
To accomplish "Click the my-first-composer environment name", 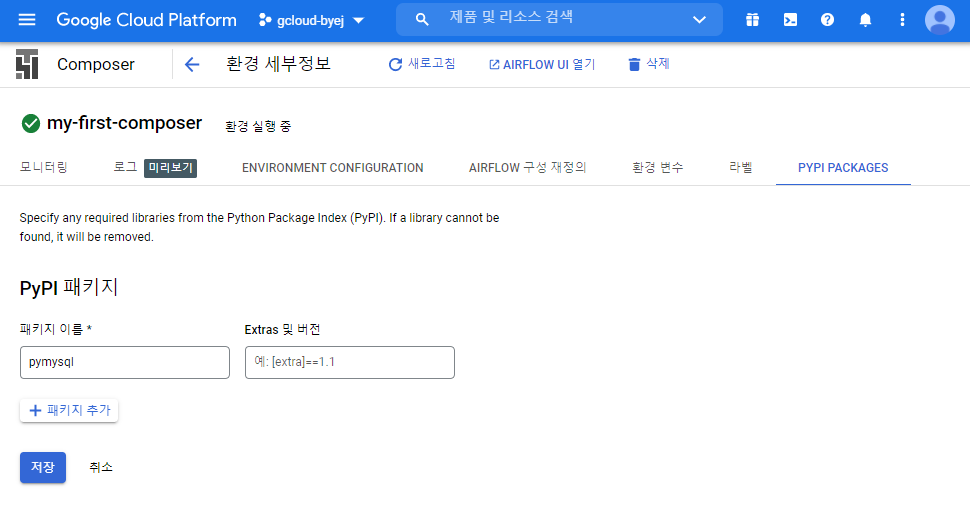I will point(124,123).
